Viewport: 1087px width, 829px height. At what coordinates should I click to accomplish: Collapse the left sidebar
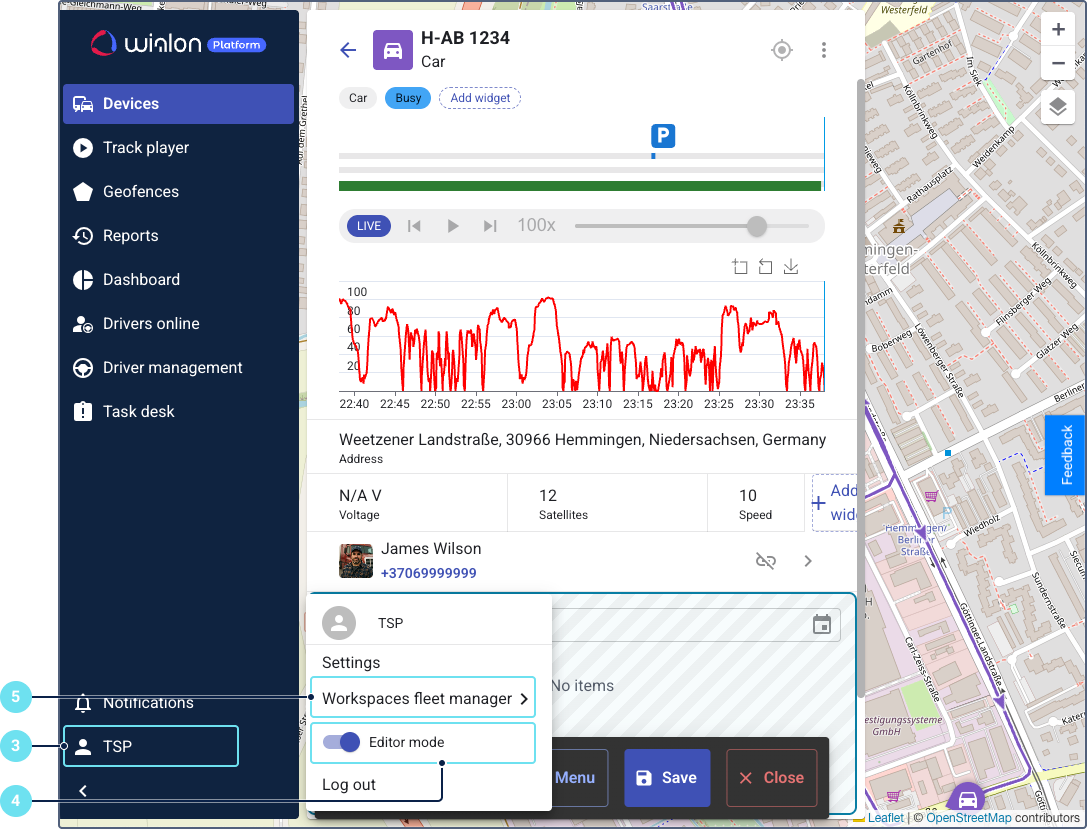pos(83,791)
